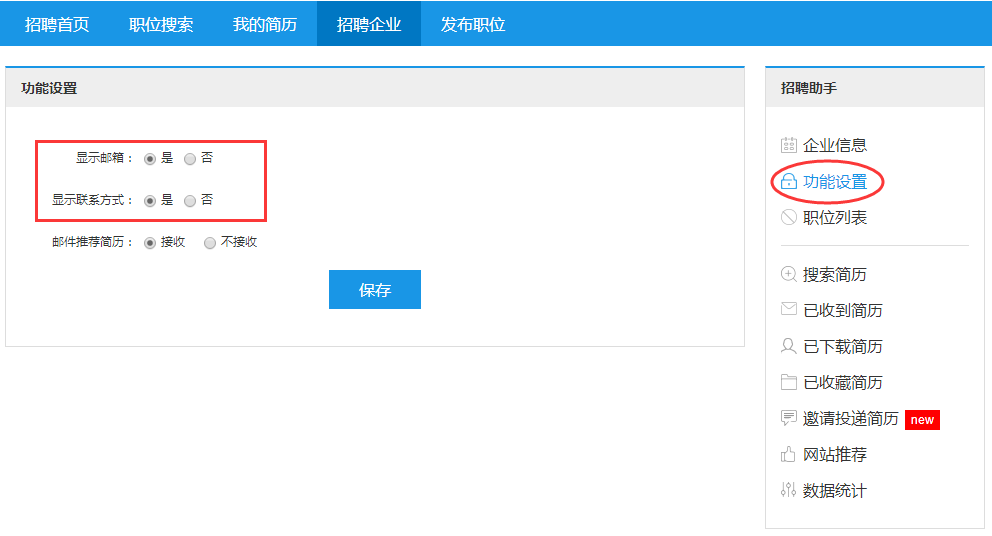Choose 不接收 for 邮件推荐简历
The width and height of the screenshot is (992, 536).
click(210, 243)
